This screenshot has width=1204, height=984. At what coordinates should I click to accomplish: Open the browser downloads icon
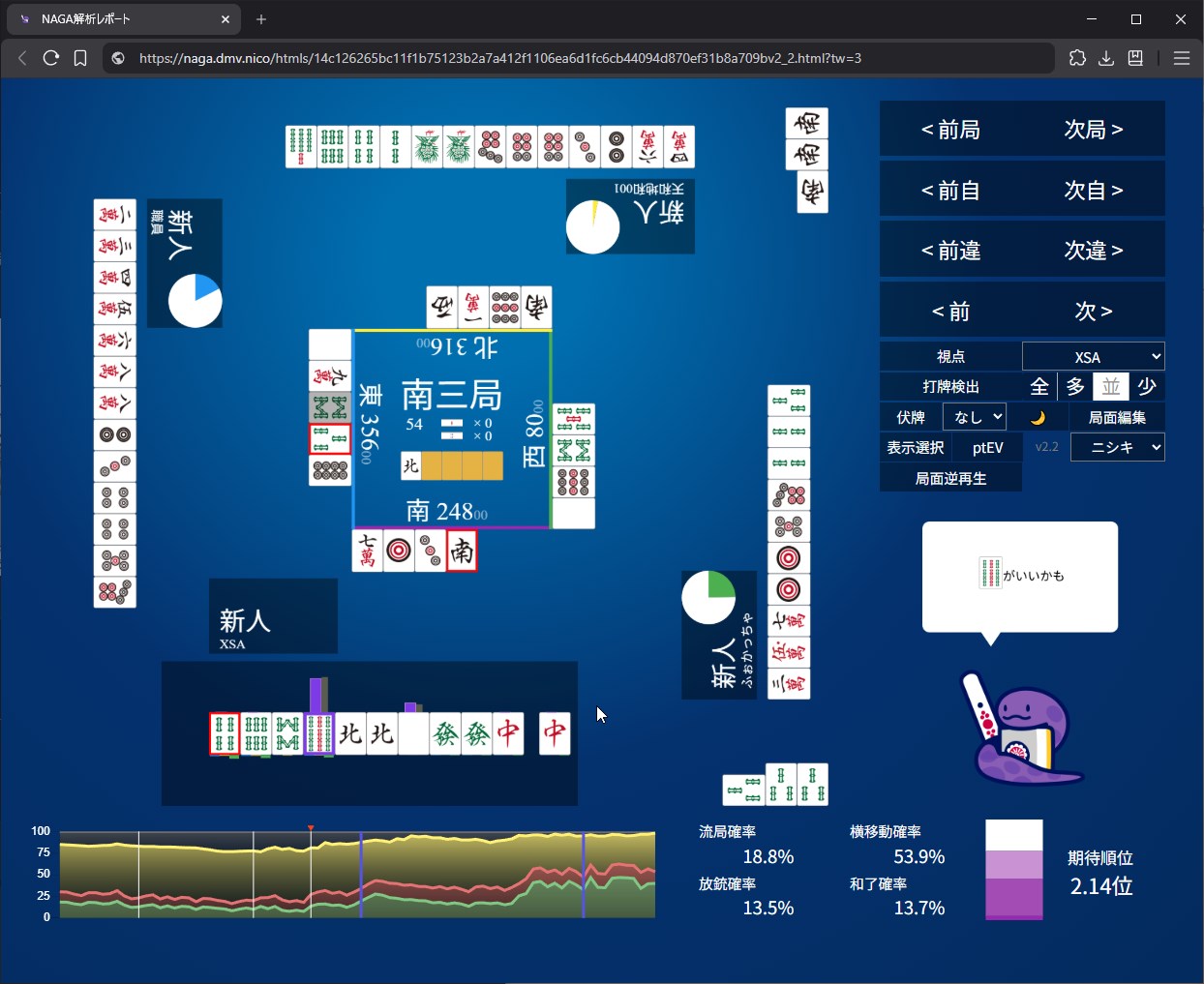click(x=1106, y=58)
